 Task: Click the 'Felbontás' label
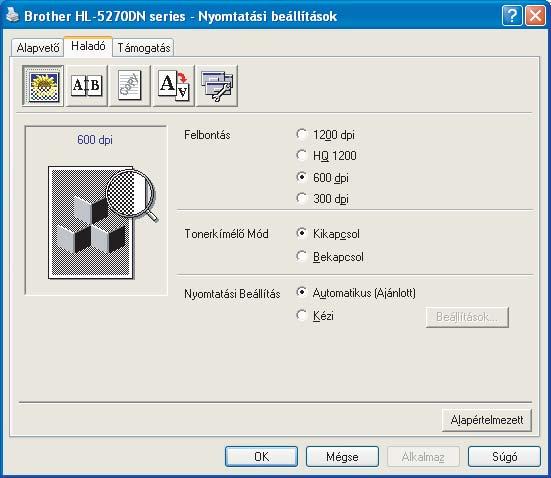pos(207,135)
